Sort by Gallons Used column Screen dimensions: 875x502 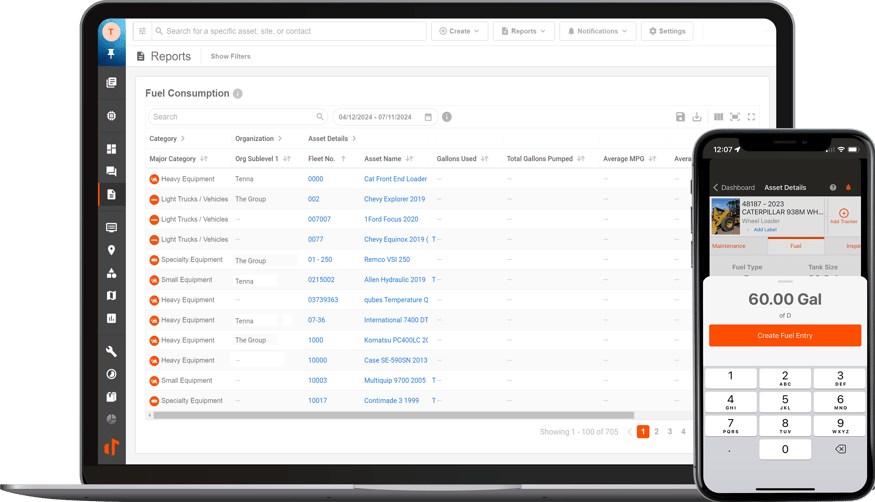485,159
